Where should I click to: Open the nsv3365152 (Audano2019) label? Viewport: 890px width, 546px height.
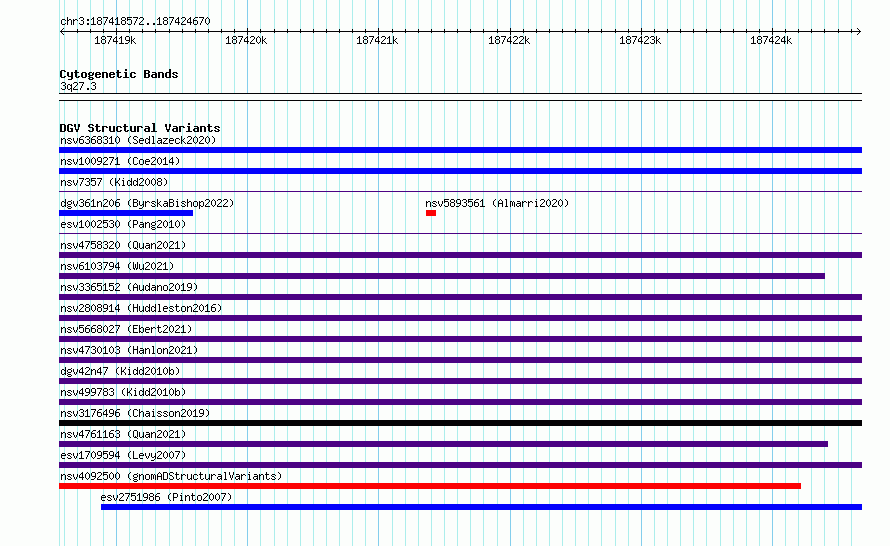[x=129, y=287]
